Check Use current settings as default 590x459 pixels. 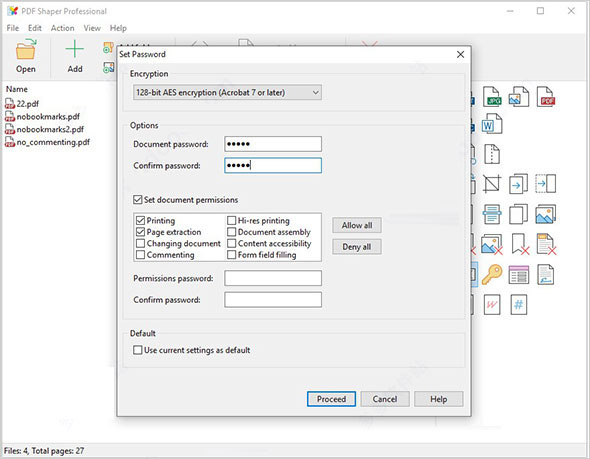[138, 350]
